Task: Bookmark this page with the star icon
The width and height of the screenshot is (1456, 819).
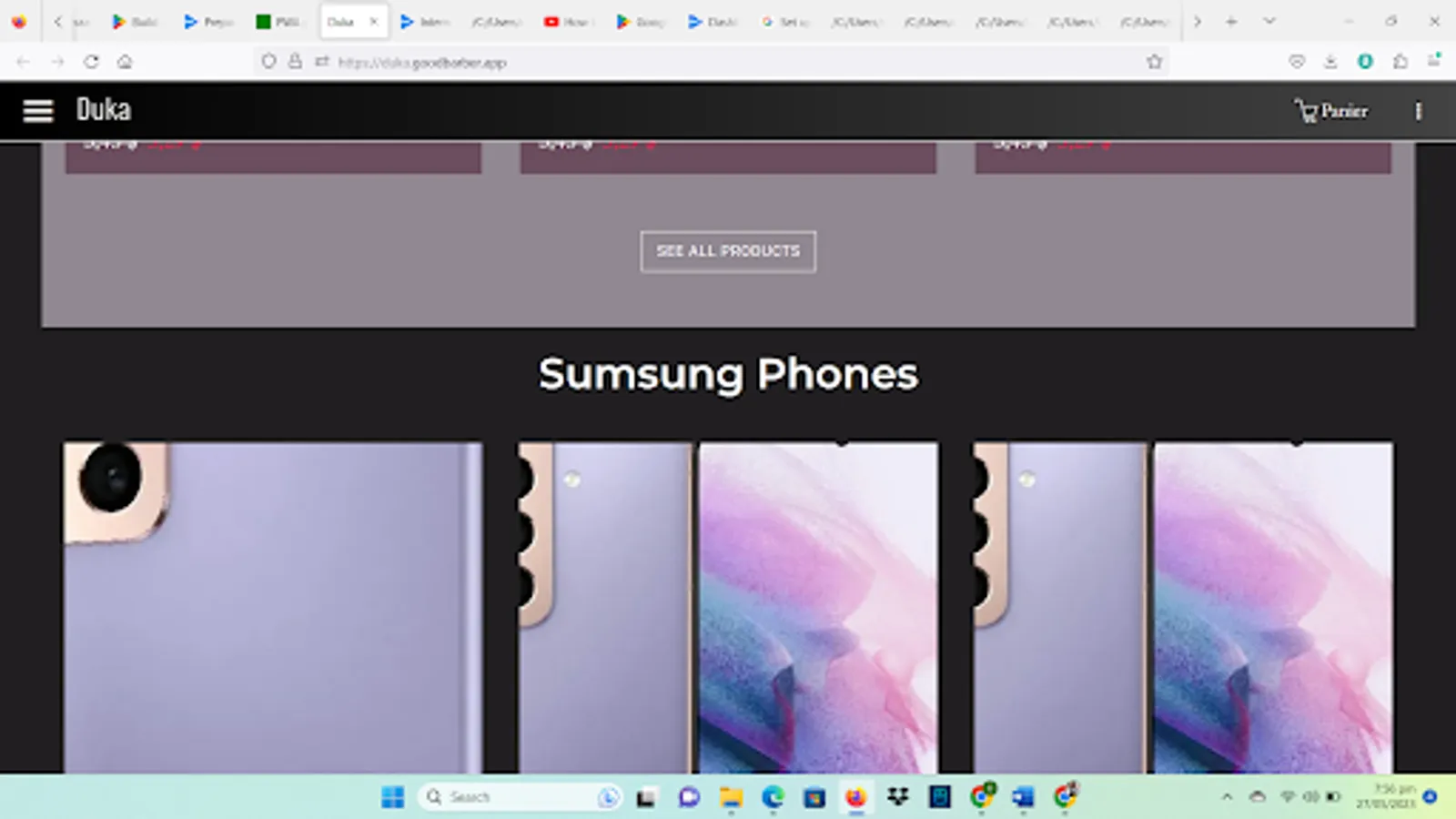Action: [1155, 62]
